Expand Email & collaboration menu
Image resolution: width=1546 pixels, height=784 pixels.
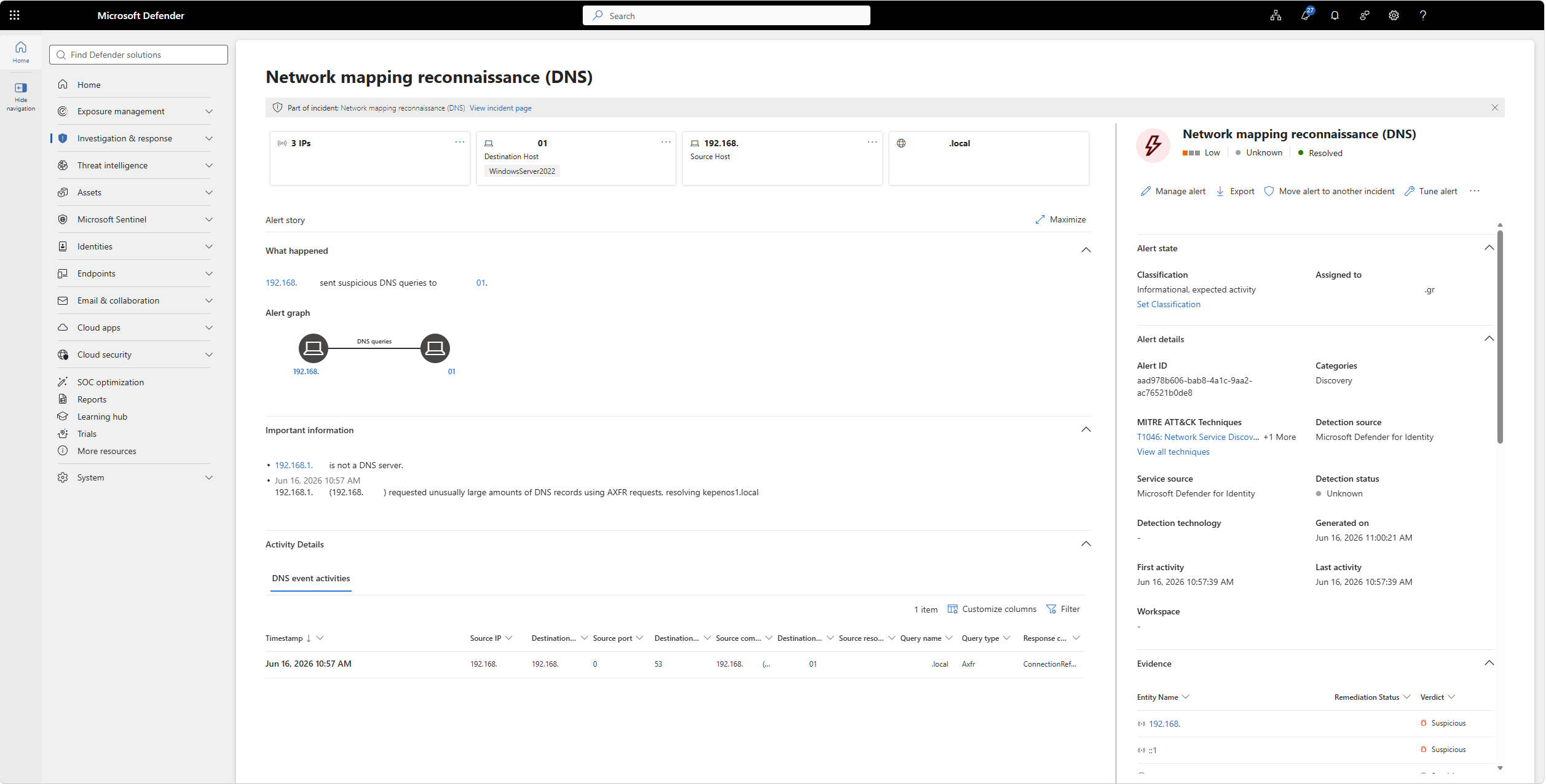tap(209, 300)
